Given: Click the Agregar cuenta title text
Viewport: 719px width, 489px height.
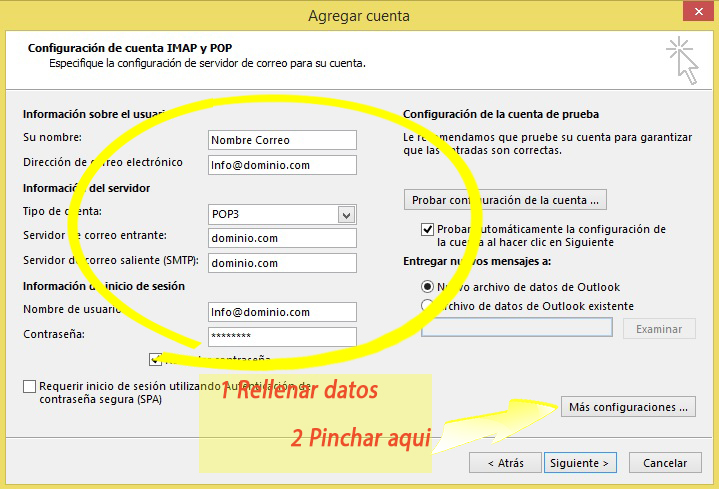Looking at the screenshot, I should point(359,16).
